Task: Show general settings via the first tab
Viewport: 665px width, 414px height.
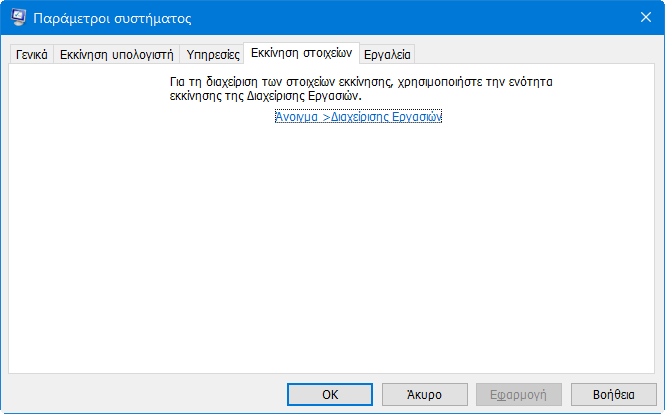Action: pos(31,54)
